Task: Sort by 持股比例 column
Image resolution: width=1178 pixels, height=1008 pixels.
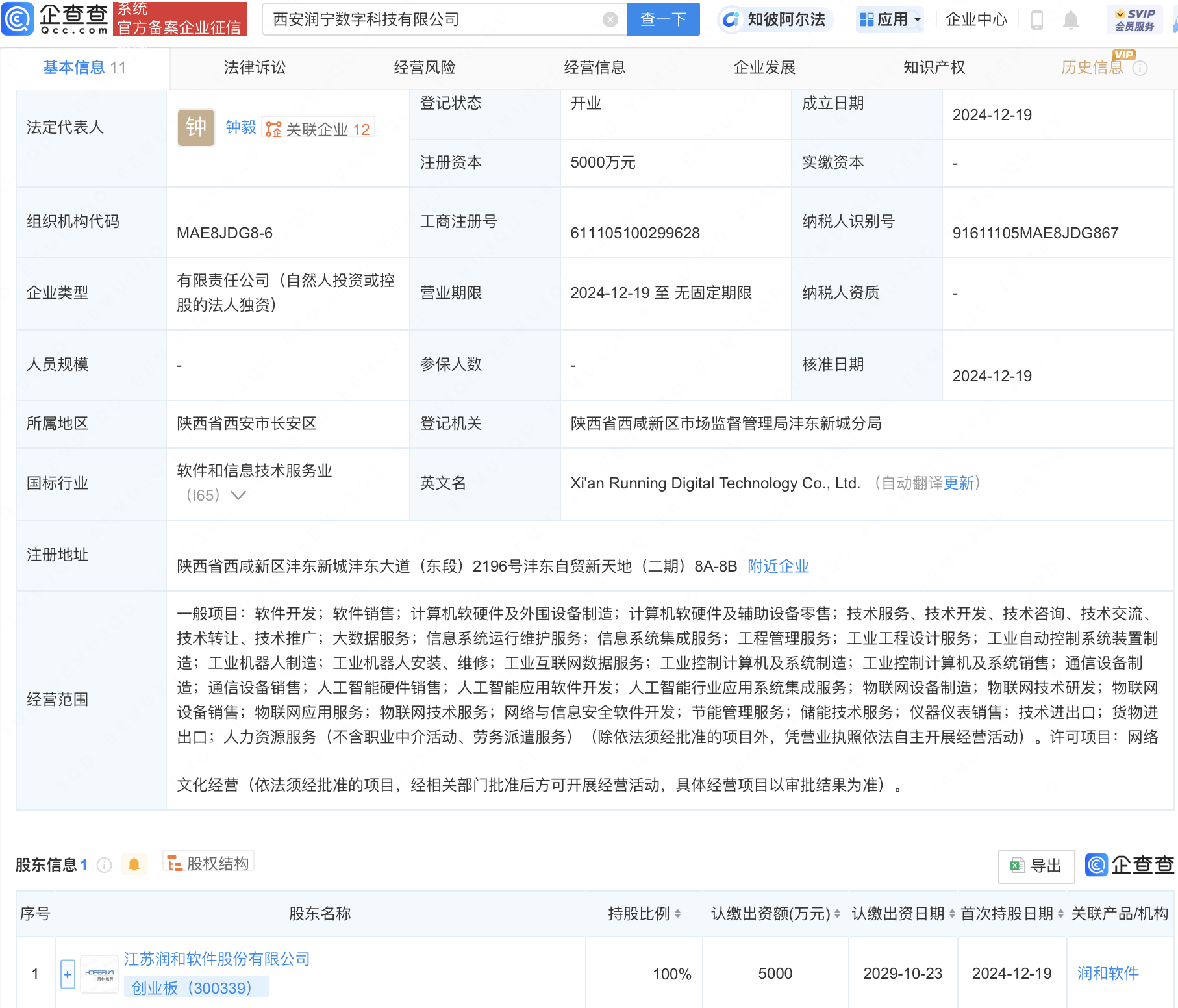Action: coord(678,914)
